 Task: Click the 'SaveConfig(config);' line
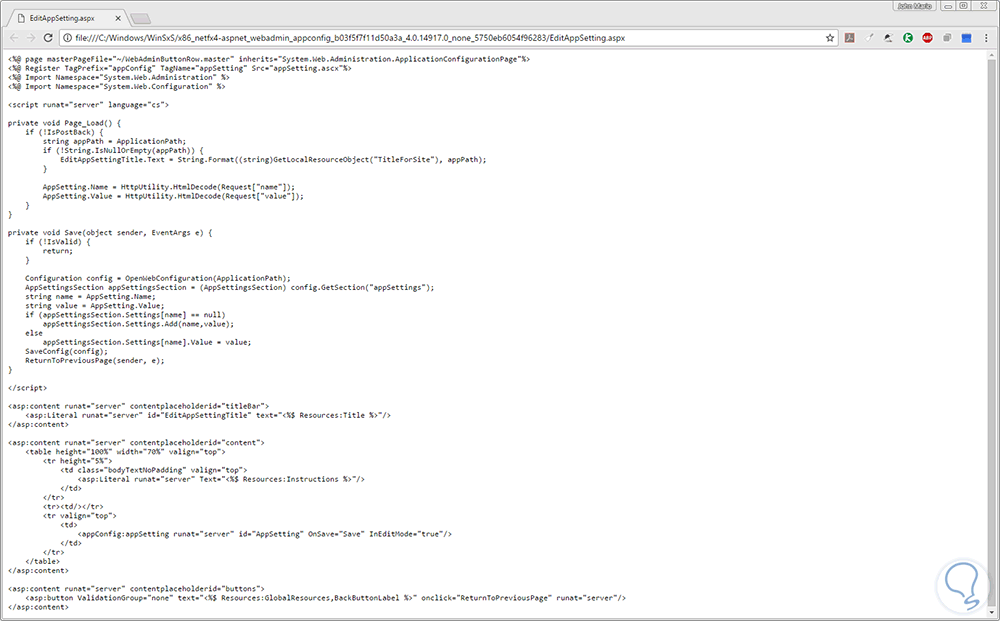[66, 351]
